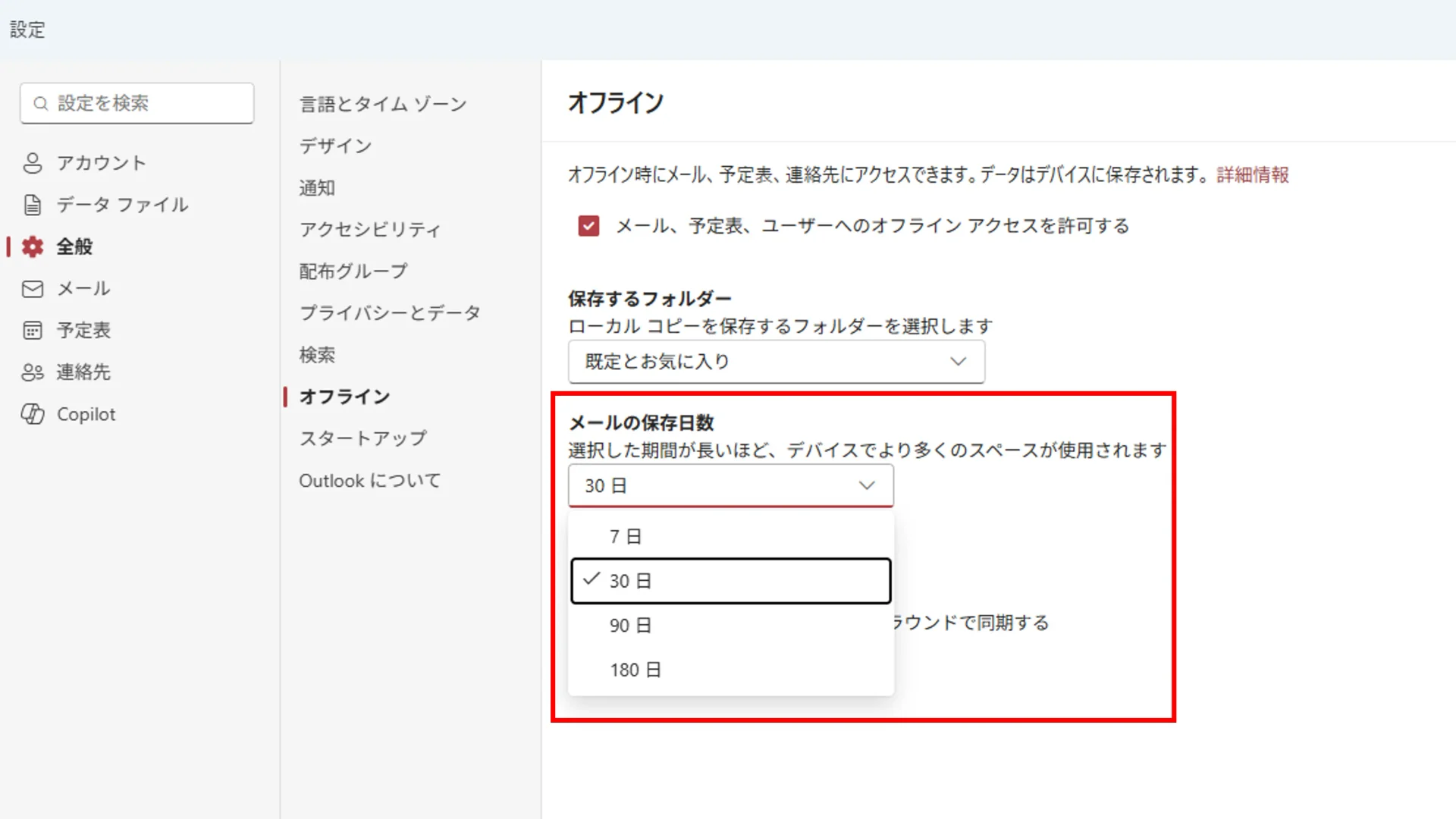Select the 全般 label in the sidebar
Image resolution: width=1456 pixels, height=819 pixels.
[x=74, y=246]
